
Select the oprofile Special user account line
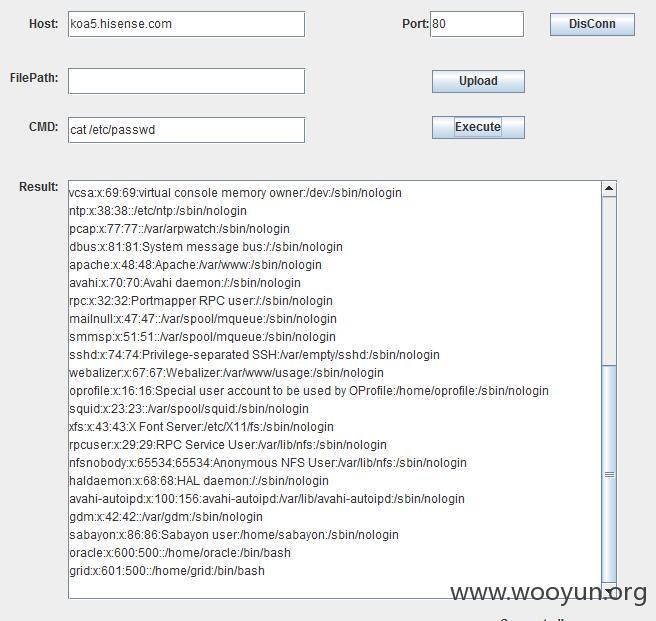click(309, 391)
